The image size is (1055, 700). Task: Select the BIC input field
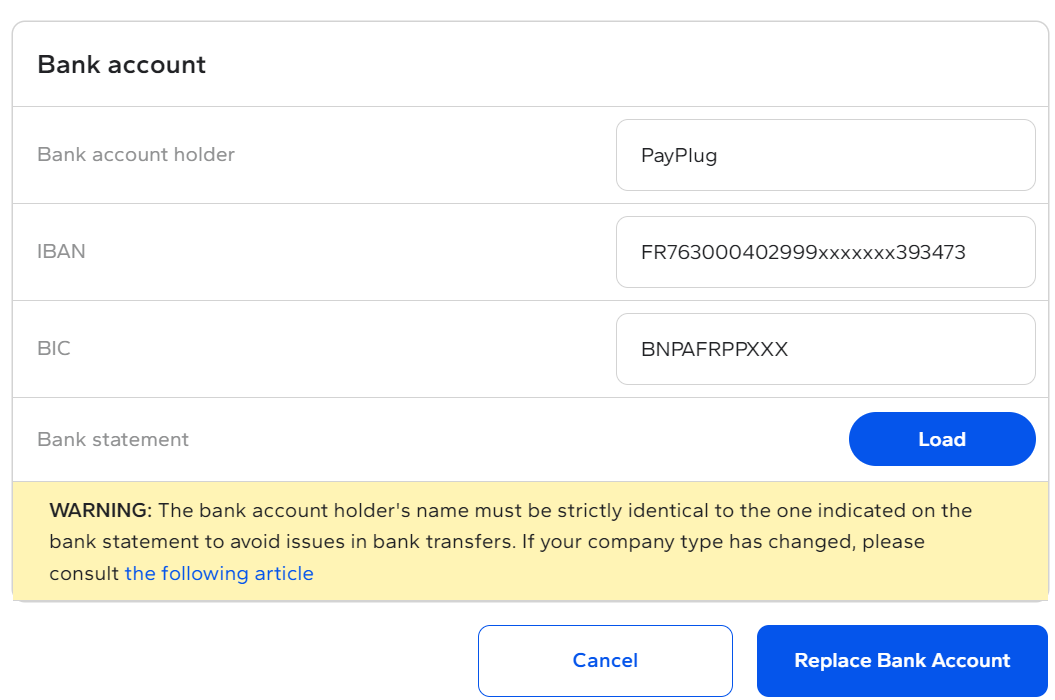pos(826,349)
